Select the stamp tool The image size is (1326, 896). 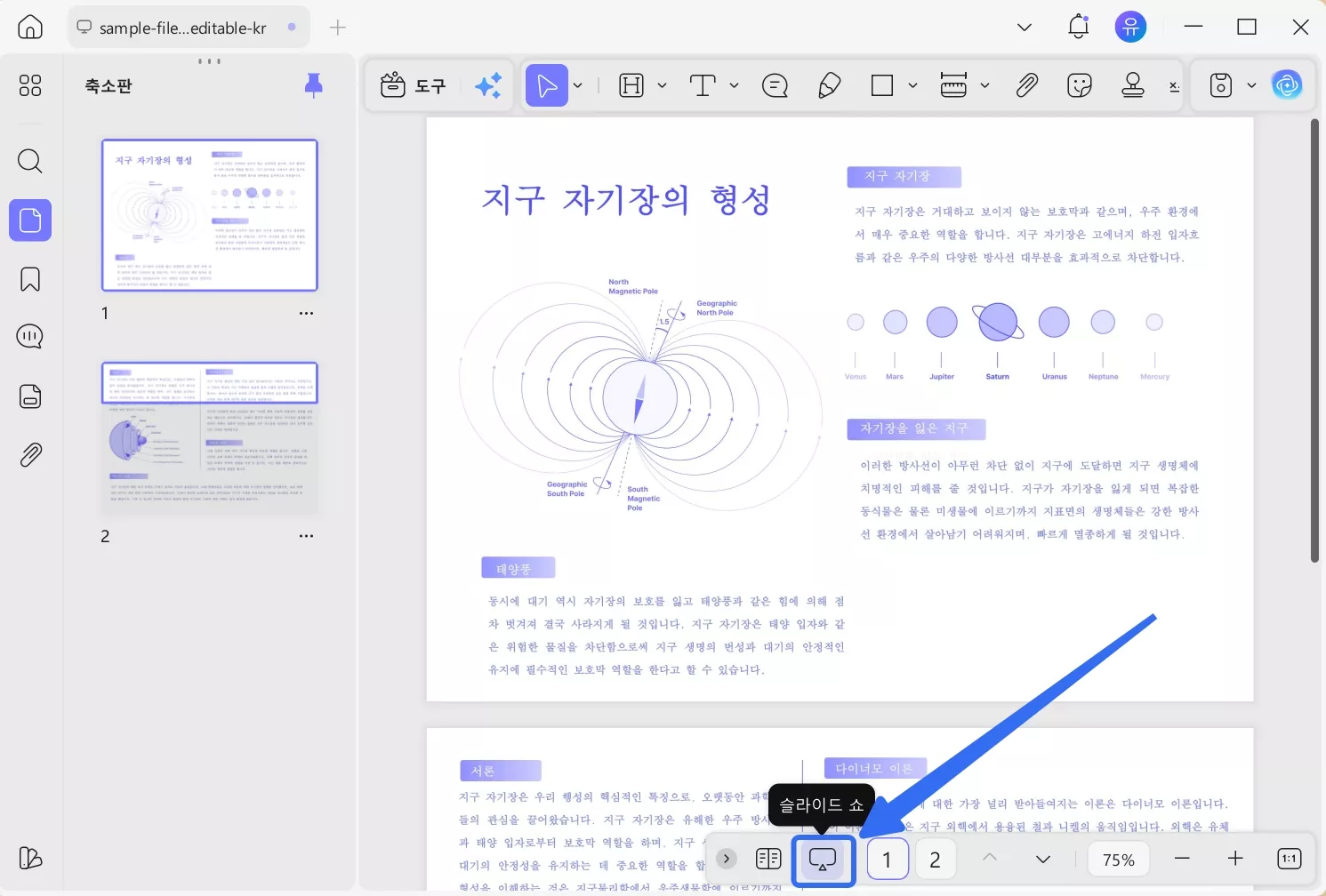pyautogui.click(x=1133, y=85)
